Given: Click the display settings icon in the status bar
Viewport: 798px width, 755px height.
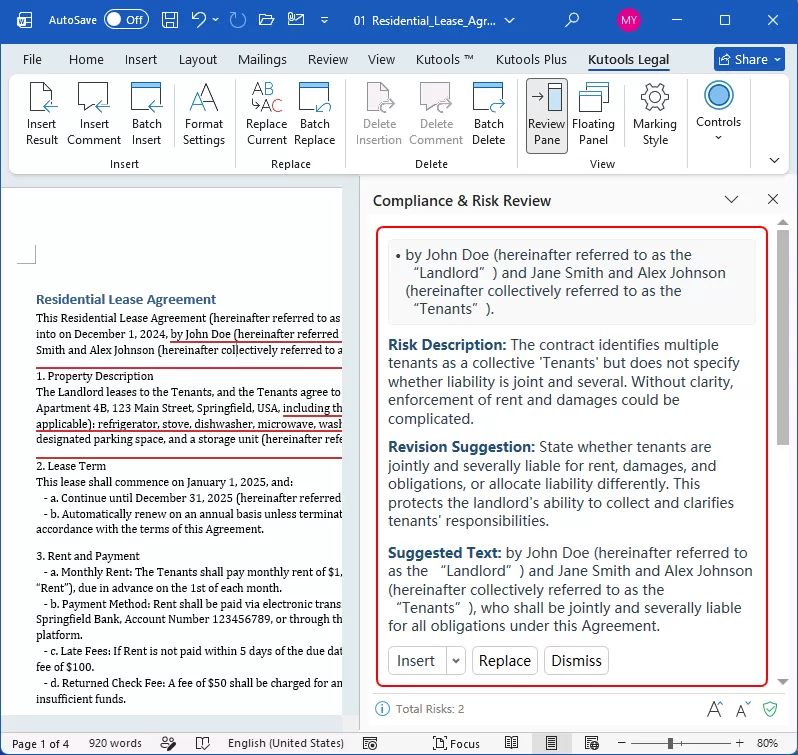Looking at the screenshot, I should click(x=370, y=743).
